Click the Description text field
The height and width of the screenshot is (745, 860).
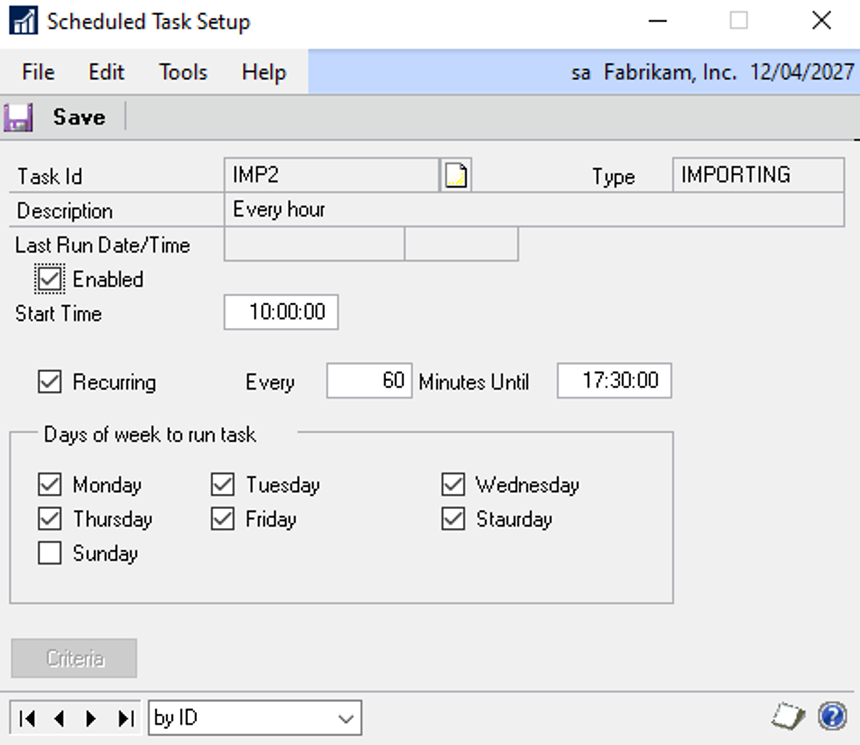[x=535, y=210]
